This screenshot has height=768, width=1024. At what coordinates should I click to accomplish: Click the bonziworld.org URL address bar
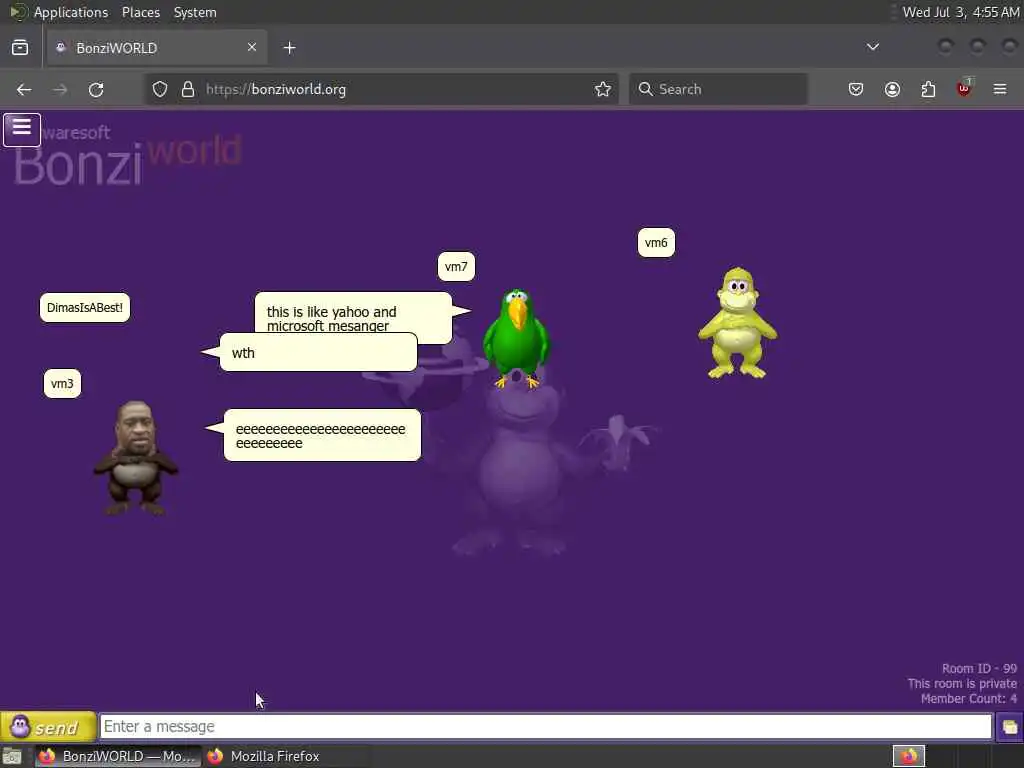tap(382, 89)
